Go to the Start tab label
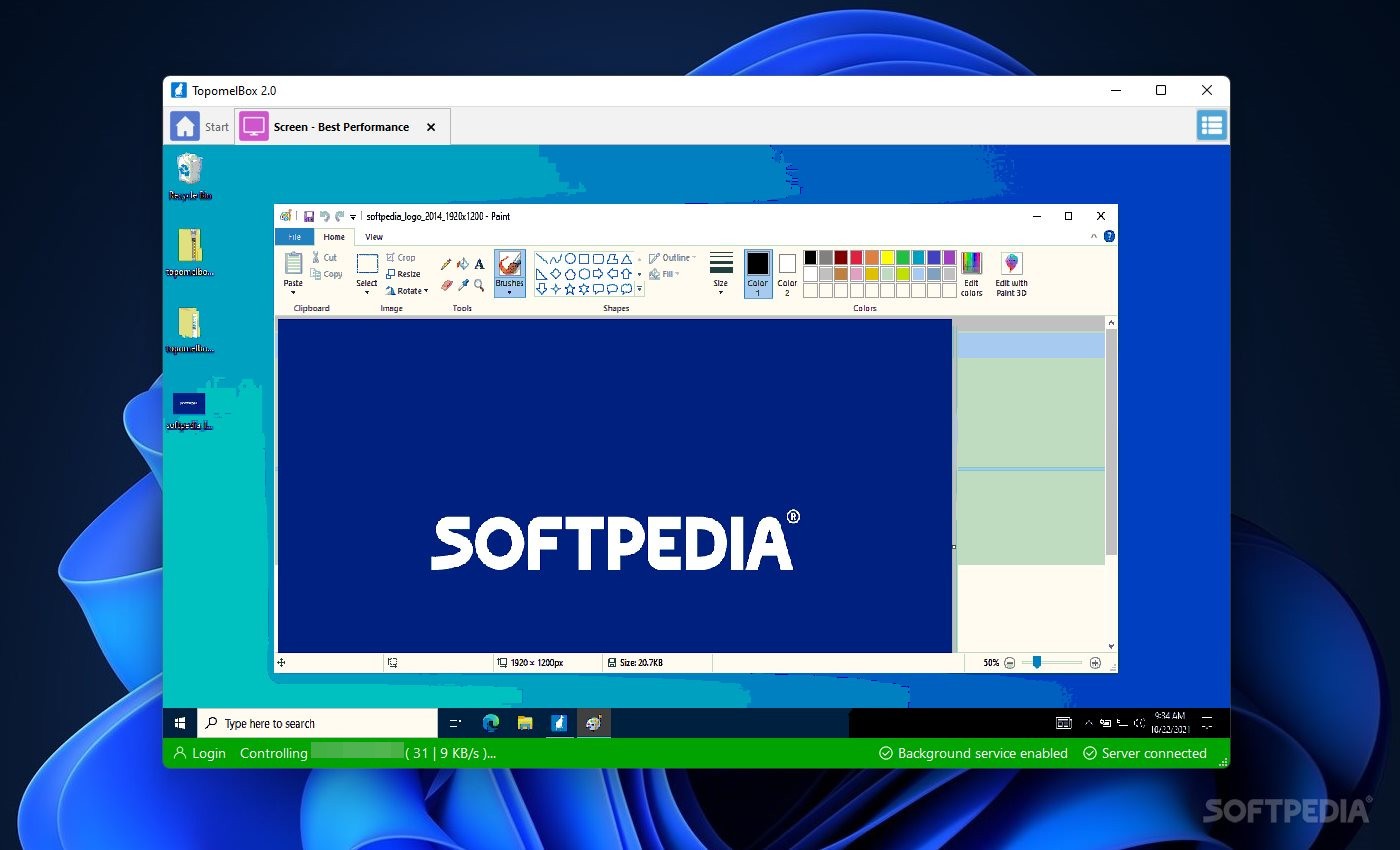Screen dimensions: 1400x850 (217, 127)
